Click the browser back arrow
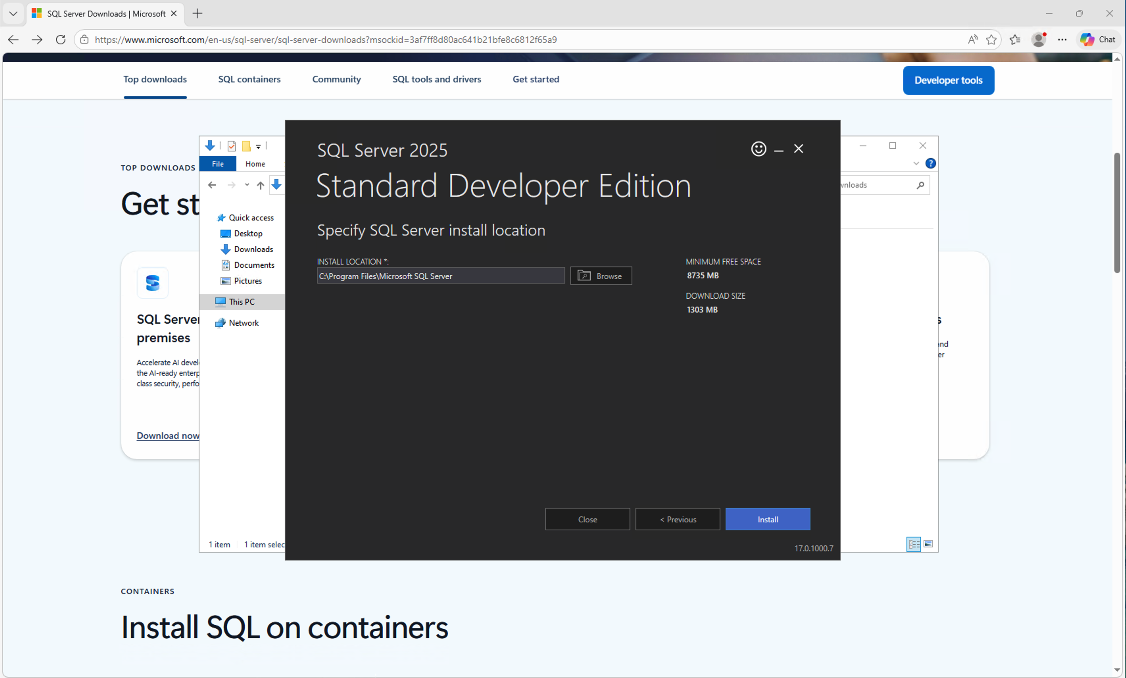The width and height of the screenshot is (1126, 678). coord(14,40)
